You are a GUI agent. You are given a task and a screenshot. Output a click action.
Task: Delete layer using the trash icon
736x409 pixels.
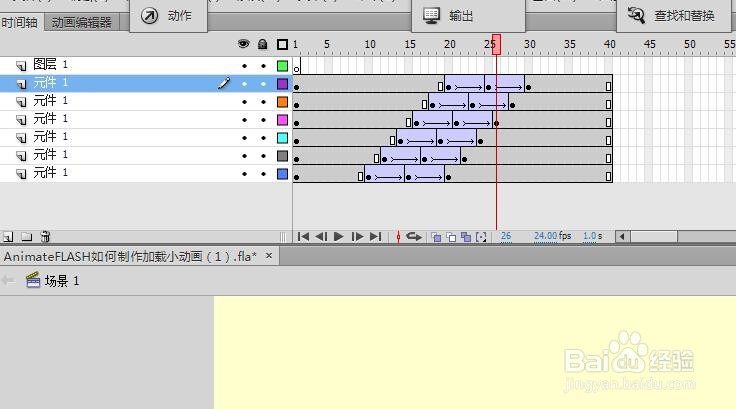click(45, 237)
